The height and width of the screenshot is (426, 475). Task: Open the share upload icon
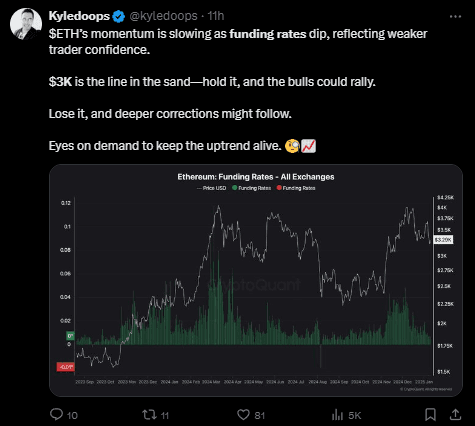click(x=455, y=415)
